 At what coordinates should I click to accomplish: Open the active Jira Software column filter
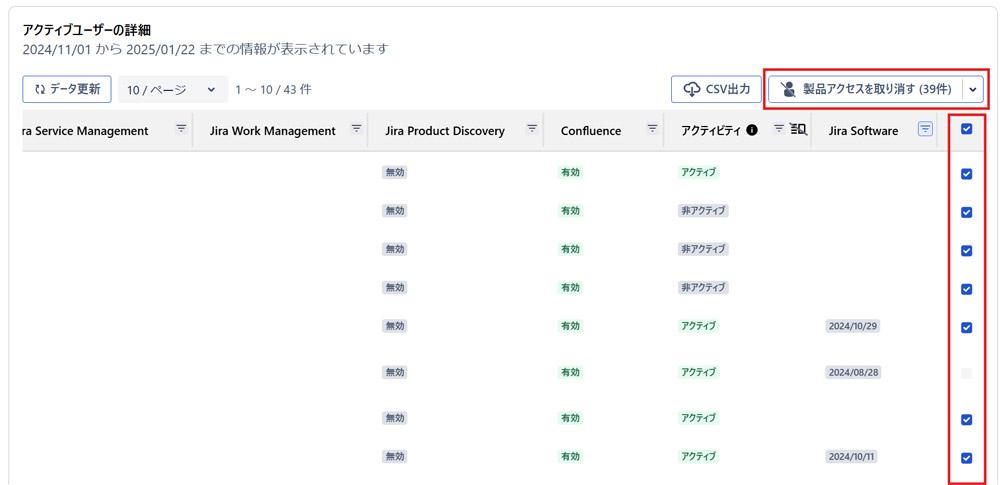pos(925,130)
